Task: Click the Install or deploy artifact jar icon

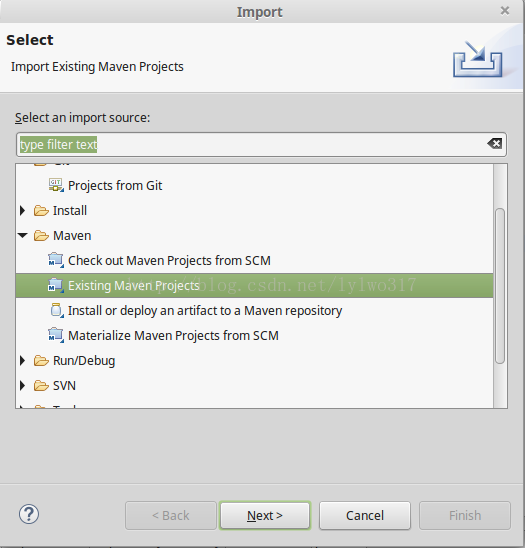Action: [x=57, y=310]
